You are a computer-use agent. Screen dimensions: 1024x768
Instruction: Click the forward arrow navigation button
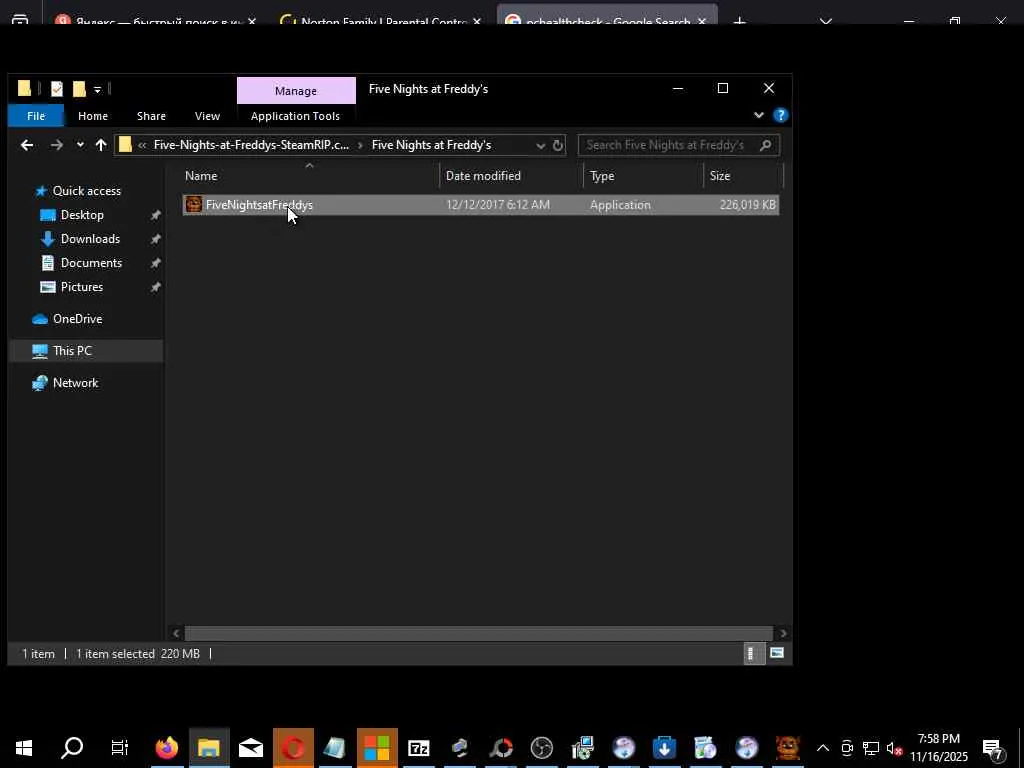tap(57, 145)
